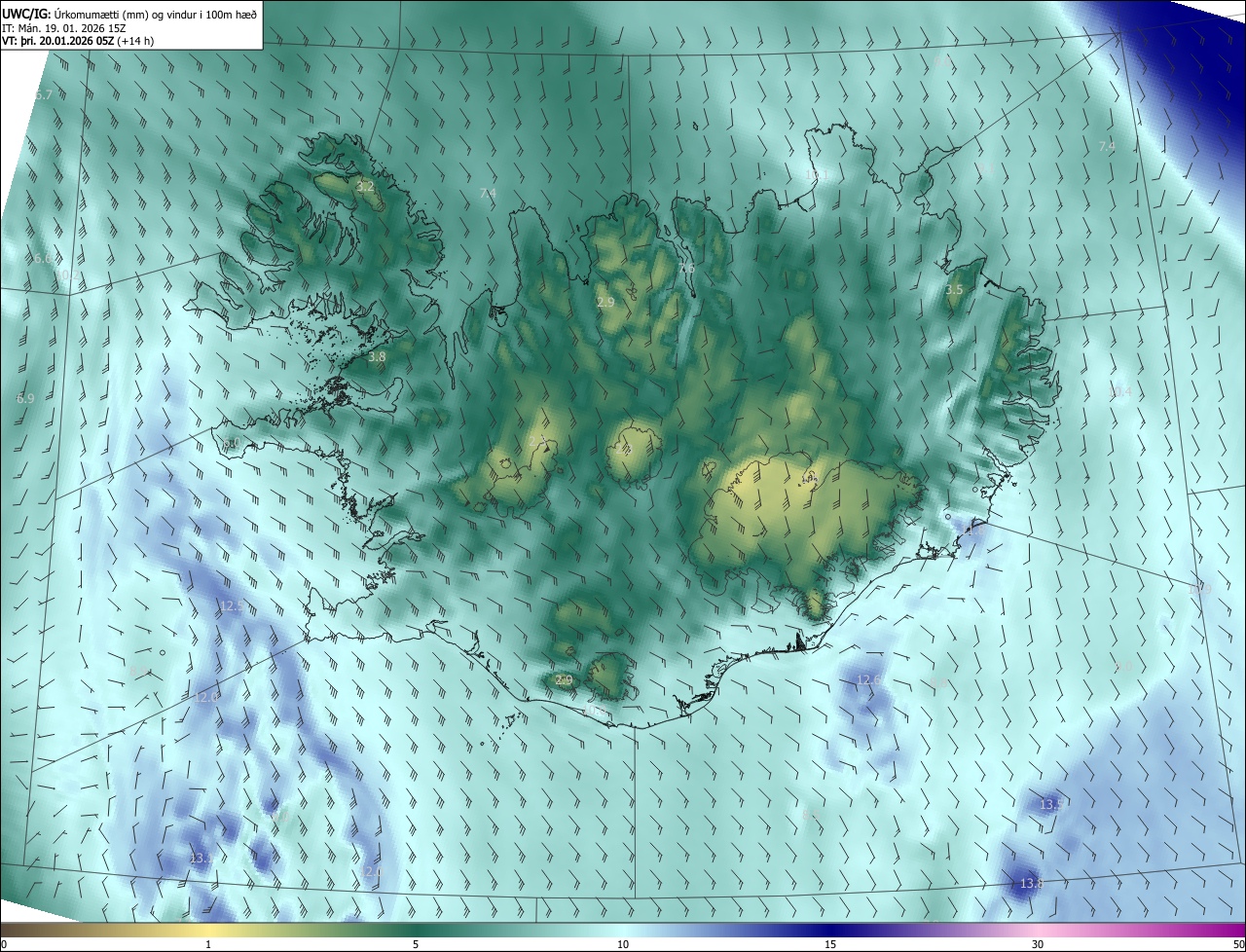The image size is (1246, 952).
Task: Click the 12.5 value label
Action: click(232, 605)
